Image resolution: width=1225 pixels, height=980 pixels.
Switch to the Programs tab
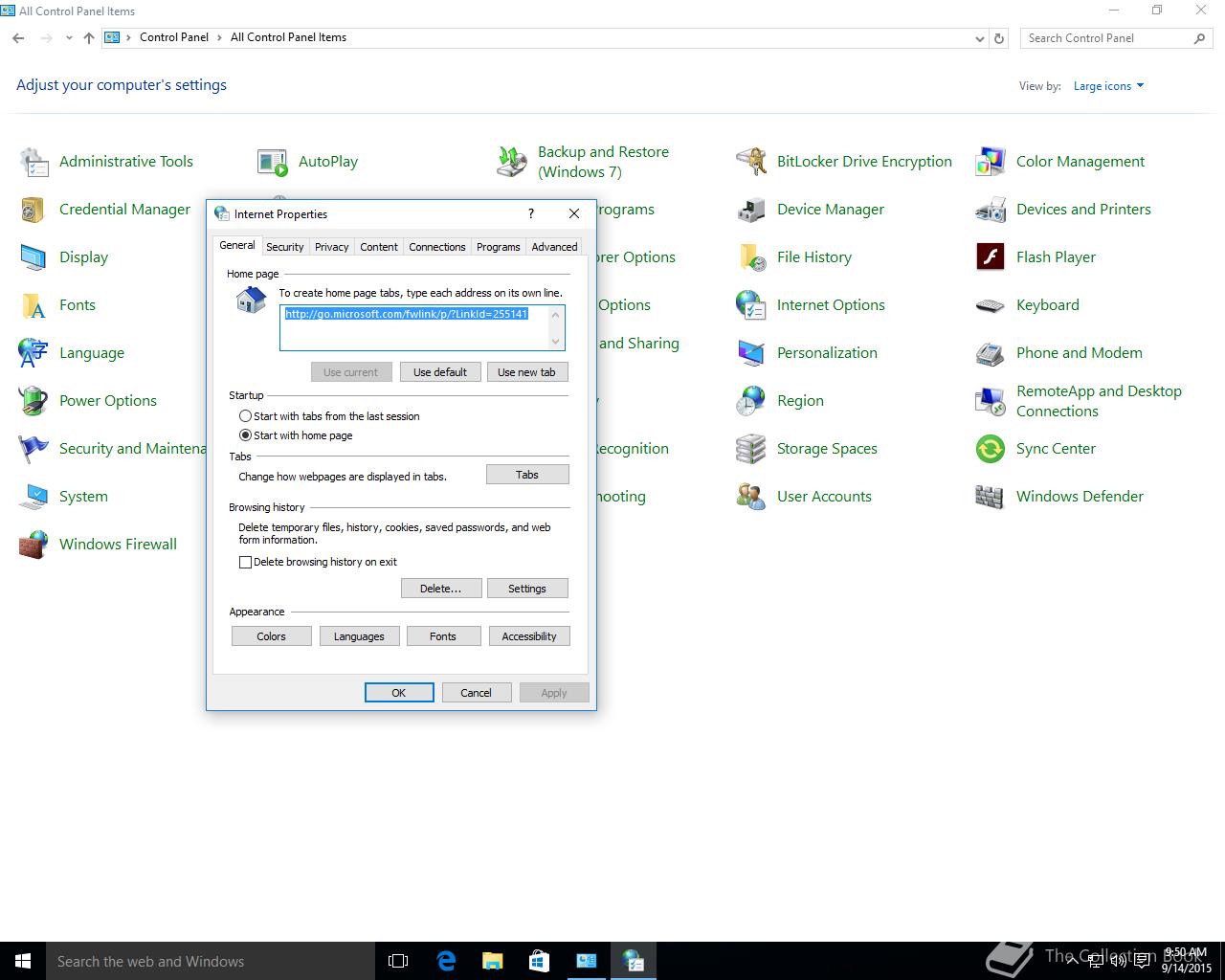click(499, 247)
